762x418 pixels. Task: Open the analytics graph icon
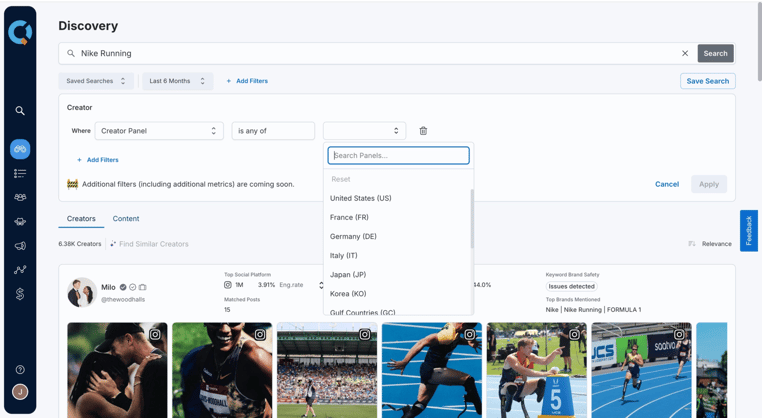point(20,270)
